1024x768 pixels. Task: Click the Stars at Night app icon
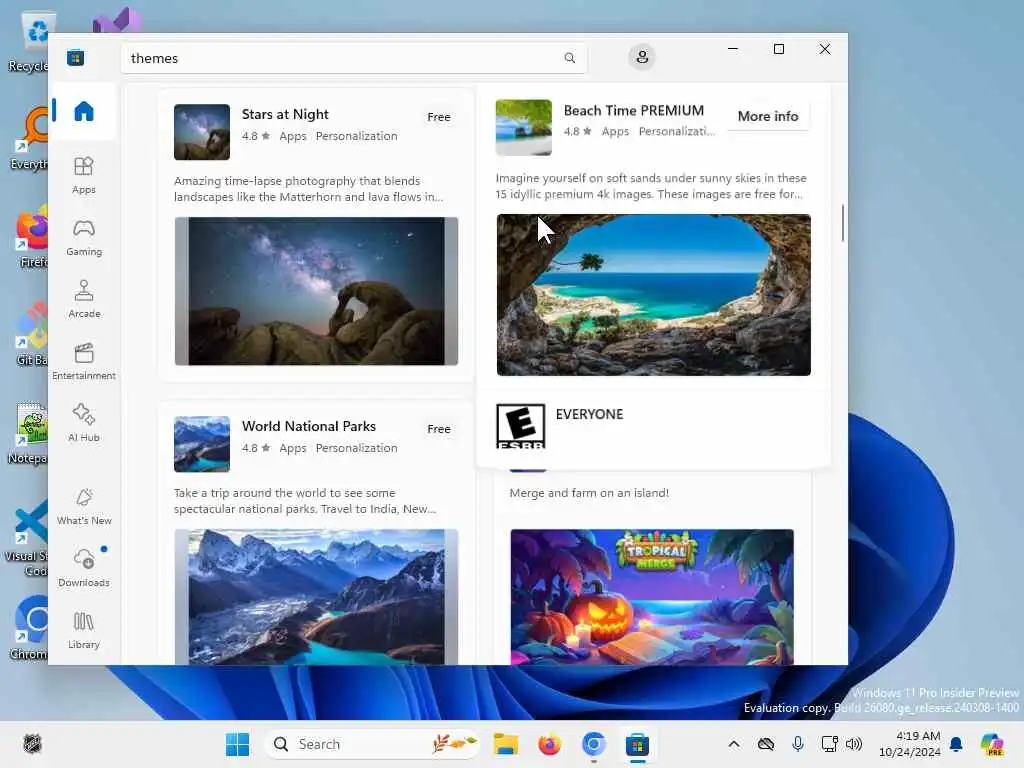point(202,132)
